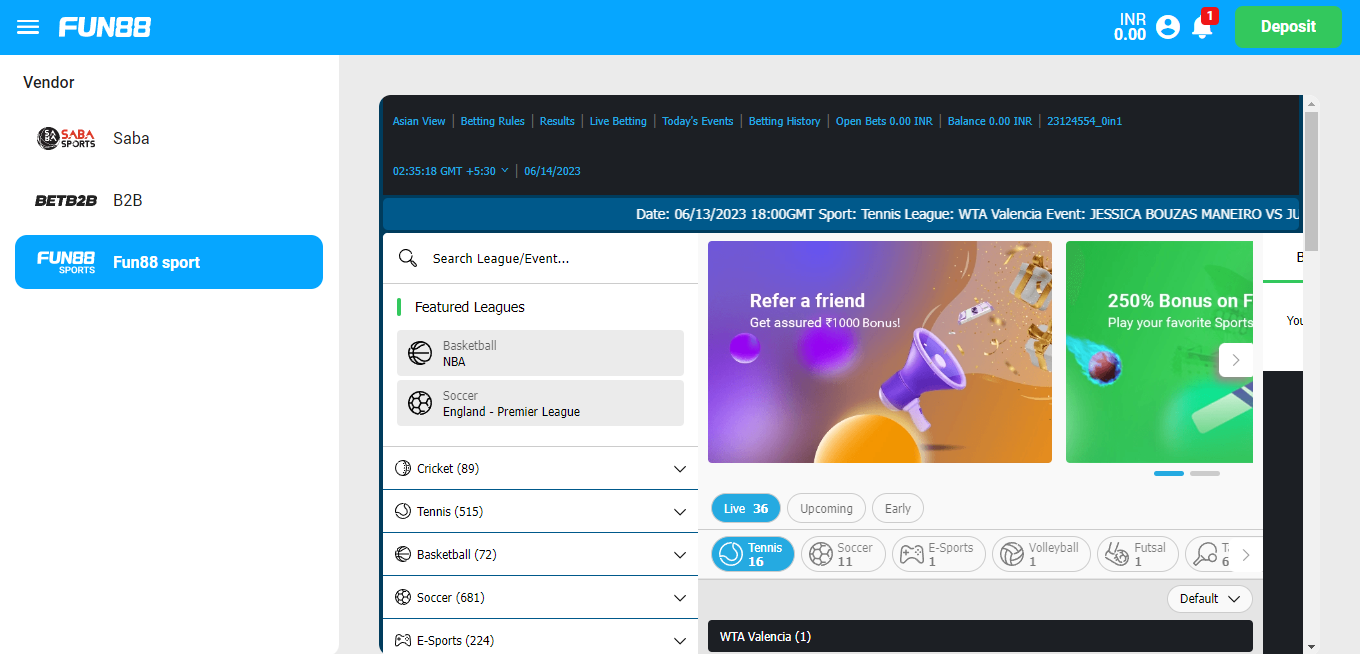Screen dimensions: 1360x654
Task: Click the Premier League soccer ball icon
Action: [x=420, y=403]
